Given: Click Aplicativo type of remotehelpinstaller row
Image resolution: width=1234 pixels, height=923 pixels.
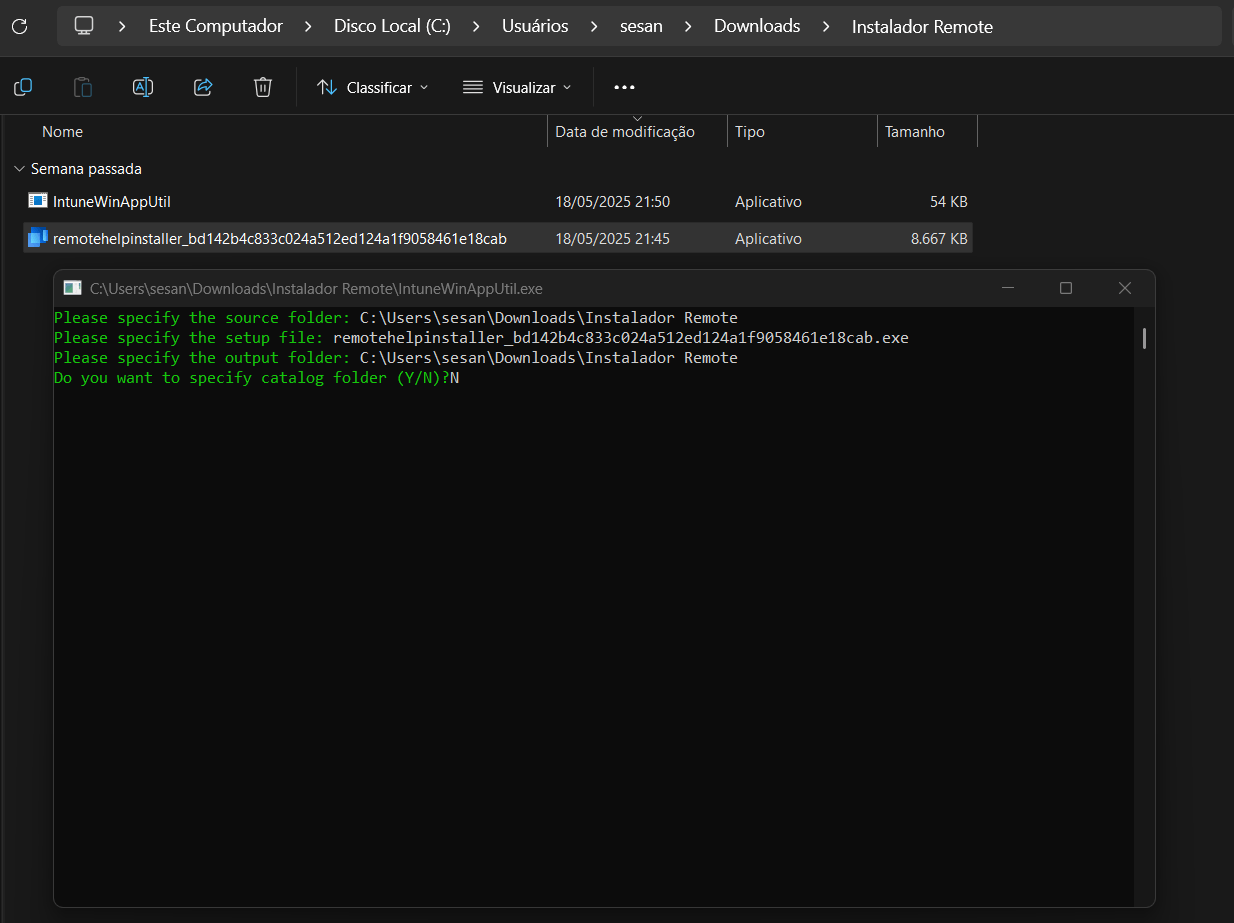Looking at the screenshot, I should coord(768,239).
